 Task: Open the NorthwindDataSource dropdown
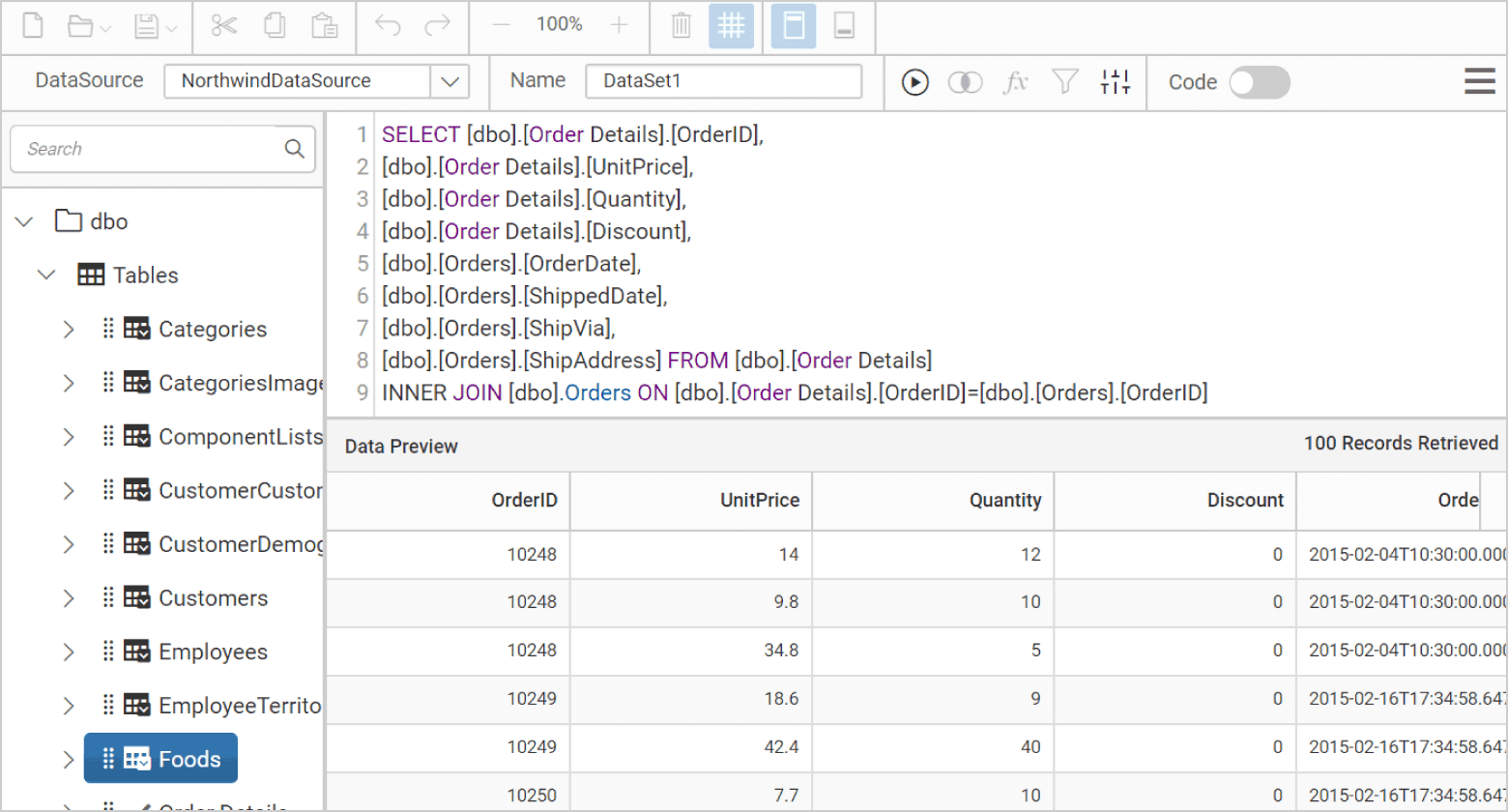click(449, 81)
